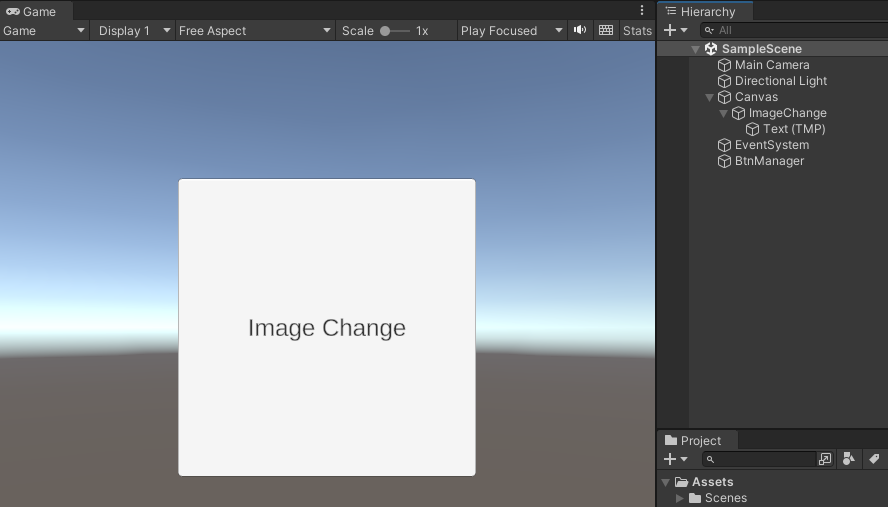Open Unity Search from Project toolbar icon
888x507 pixels.
coord(825,459)
